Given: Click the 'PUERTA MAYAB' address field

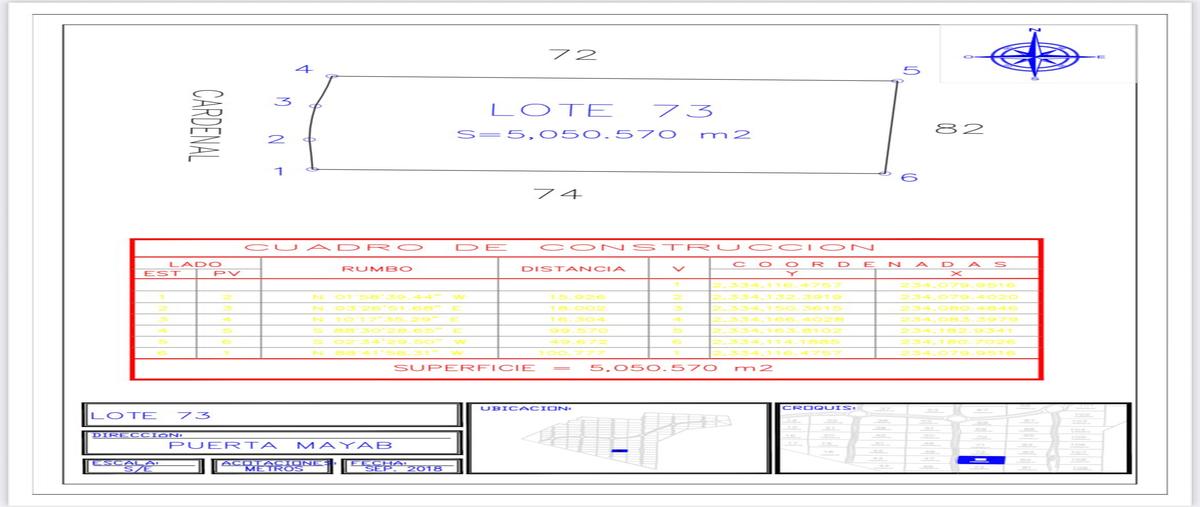Looking at the screenshot, I should pos(273,444).
